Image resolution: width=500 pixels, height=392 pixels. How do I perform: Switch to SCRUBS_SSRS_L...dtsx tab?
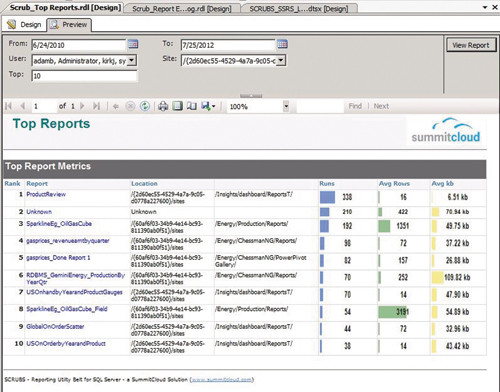coord(299,9)
